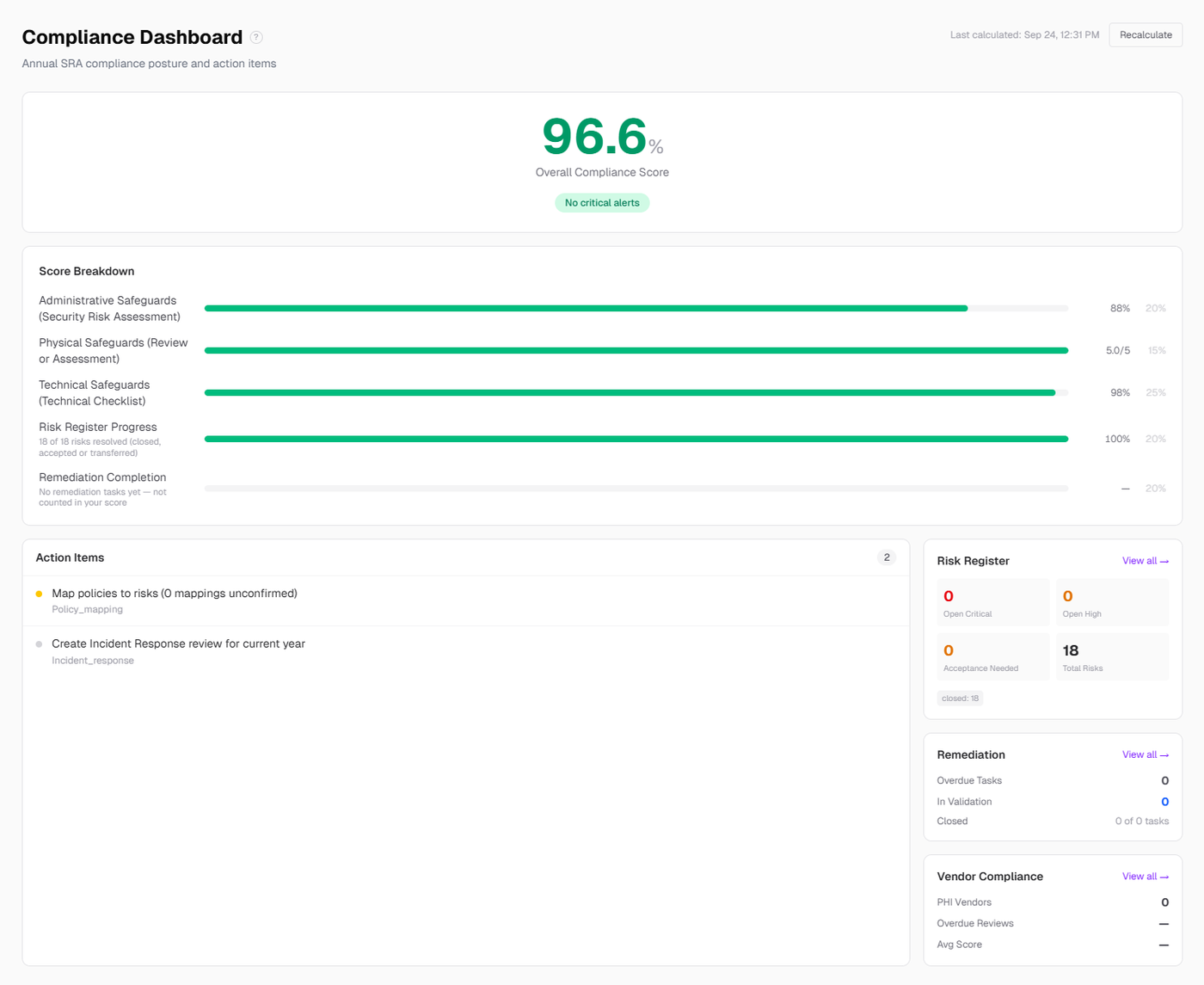The width and height of the screenshot is (1204, 985).
Task: Click the Incident_response tag text
Action: coord(93,661)
